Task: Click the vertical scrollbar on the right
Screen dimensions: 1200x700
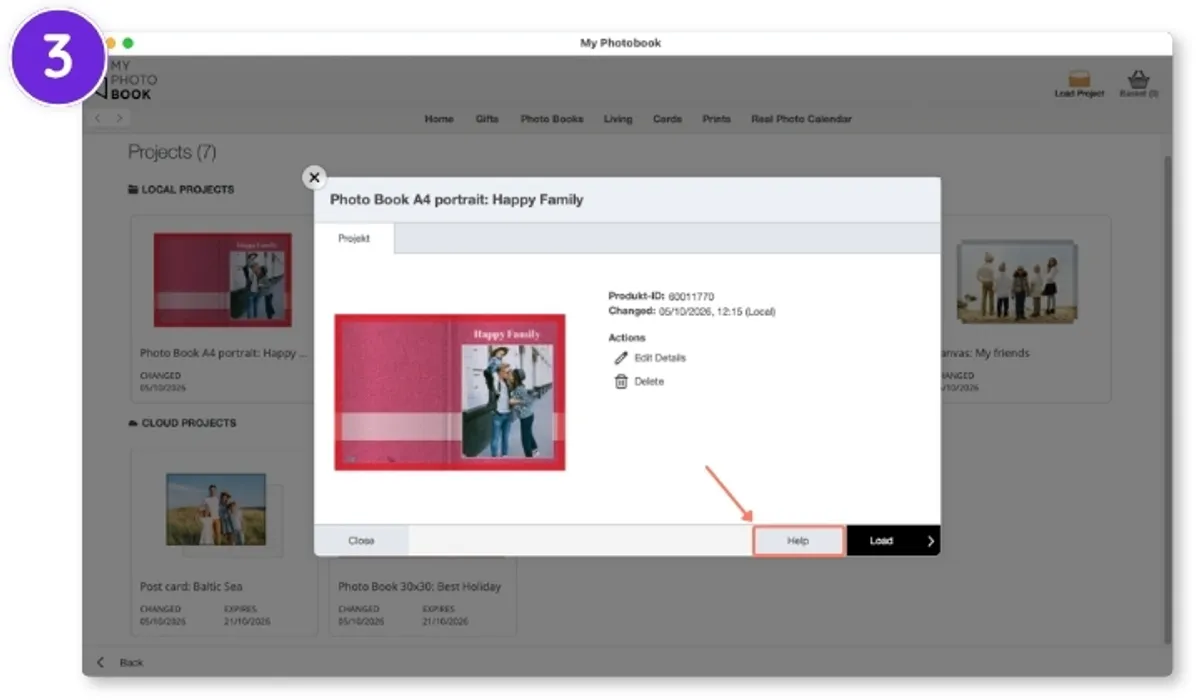Action: (1166, 400)
